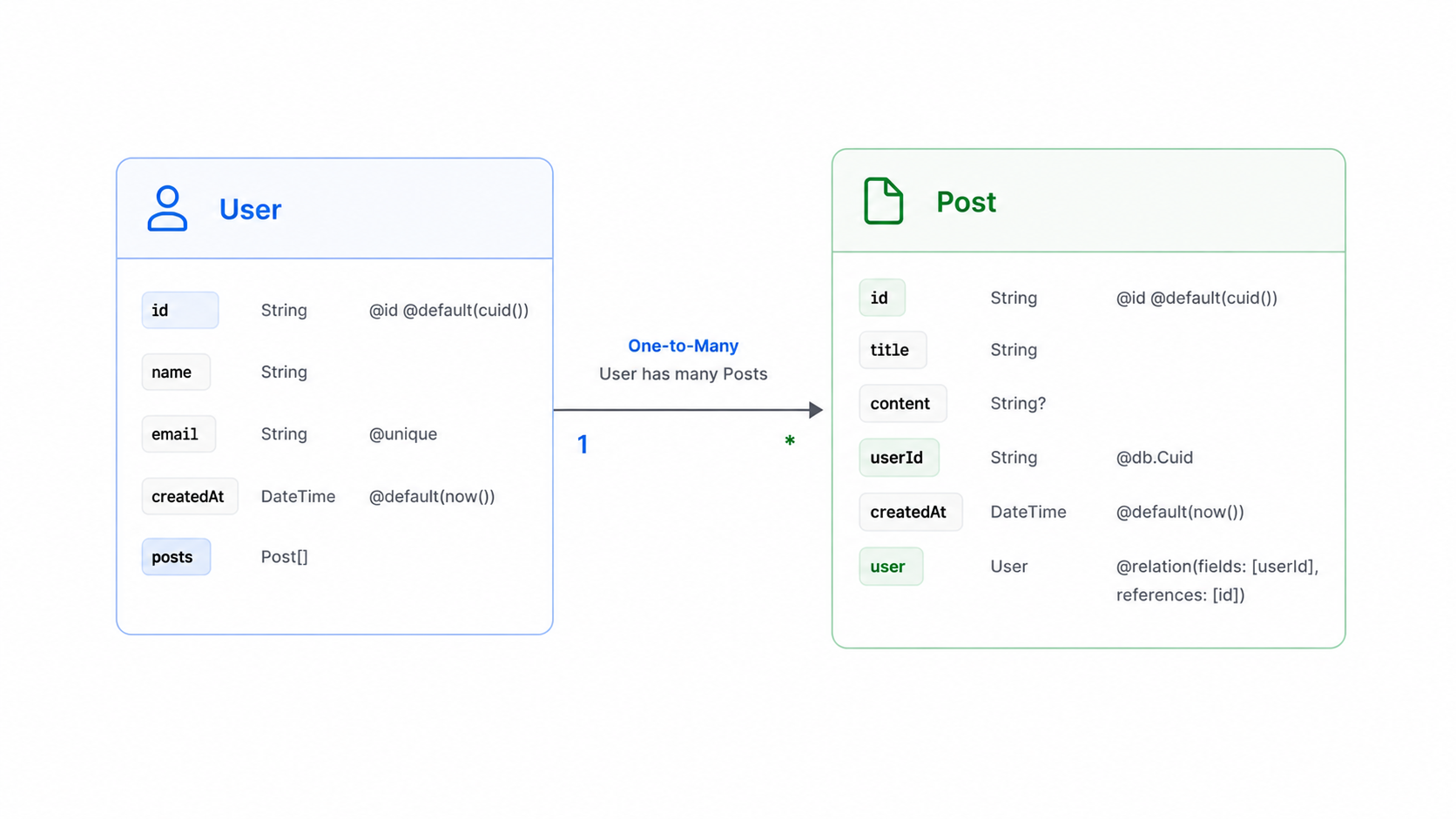Select the posts field in User
The image size is (1456, 819).
176,557
